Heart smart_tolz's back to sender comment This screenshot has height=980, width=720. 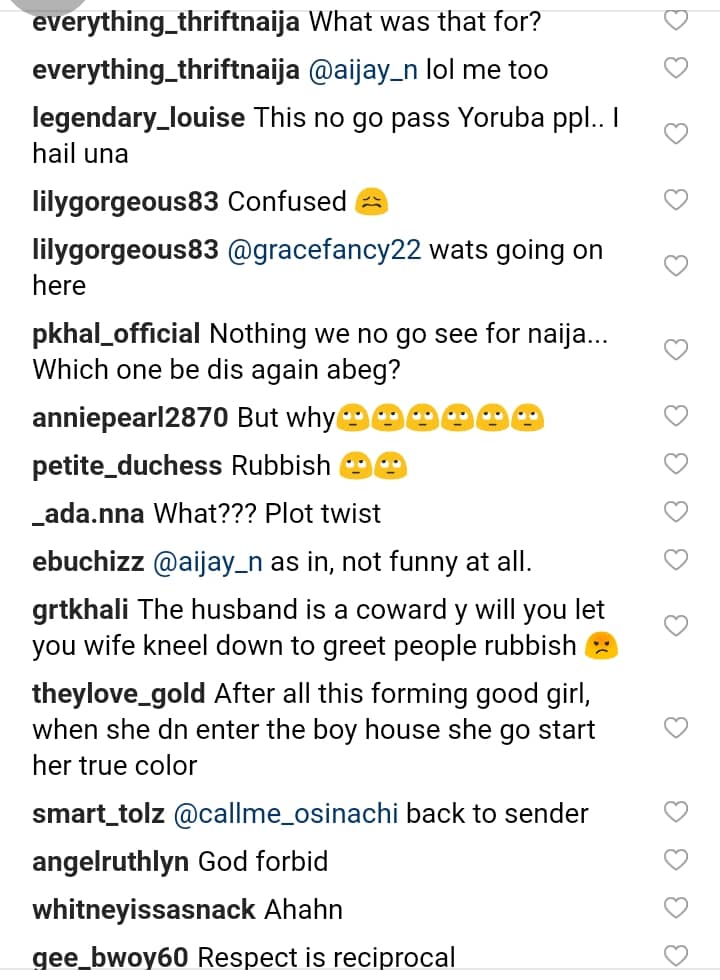(x=677, y=812)
